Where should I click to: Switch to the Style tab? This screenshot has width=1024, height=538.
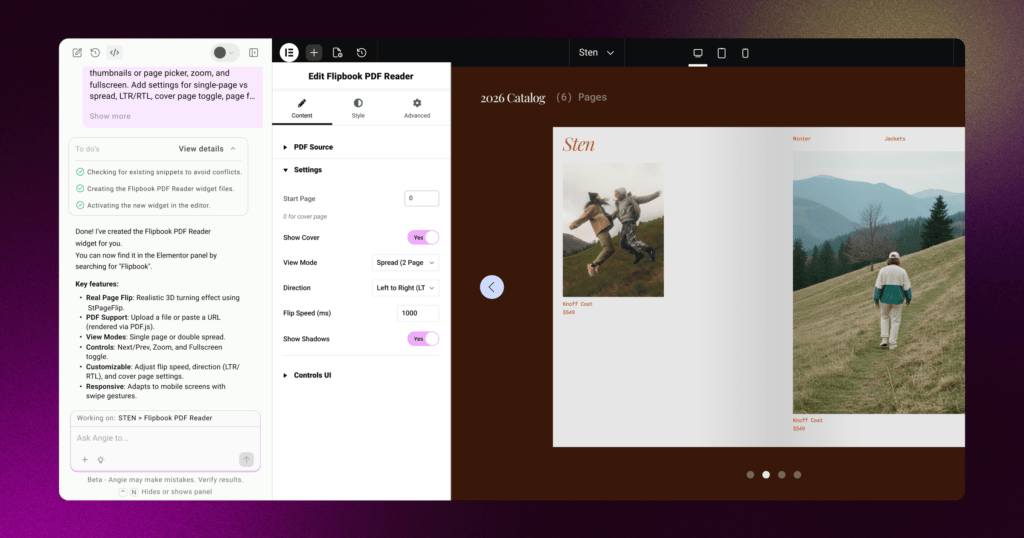coord(358,108)
